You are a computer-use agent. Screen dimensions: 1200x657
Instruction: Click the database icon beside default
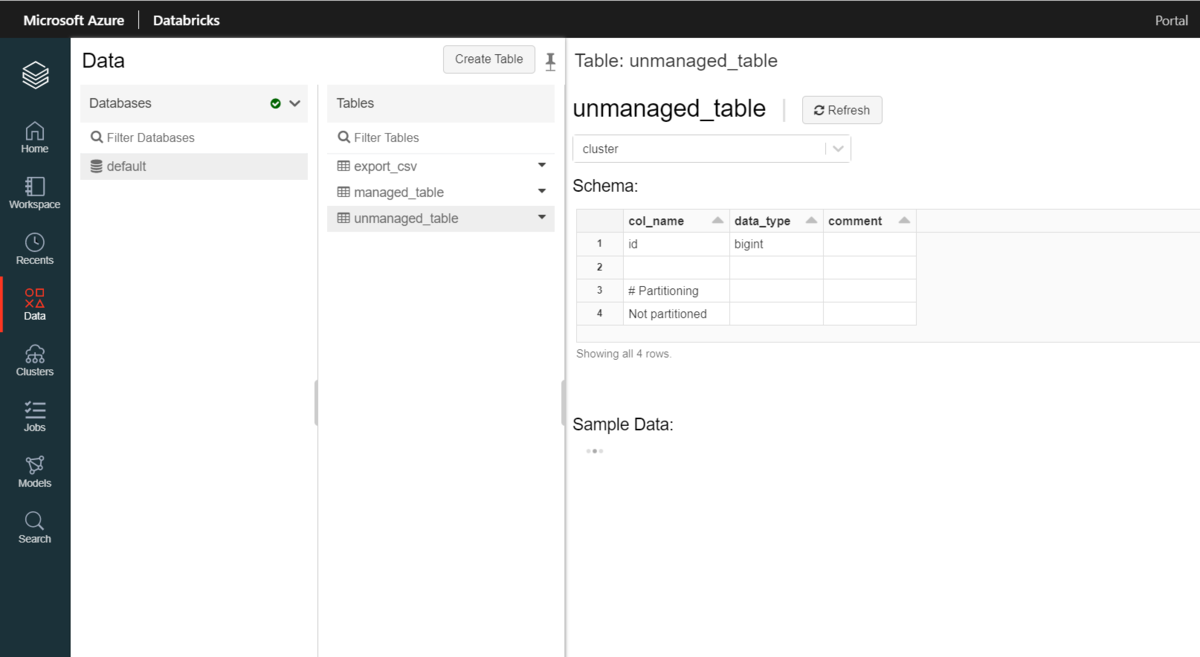point(96,166)
